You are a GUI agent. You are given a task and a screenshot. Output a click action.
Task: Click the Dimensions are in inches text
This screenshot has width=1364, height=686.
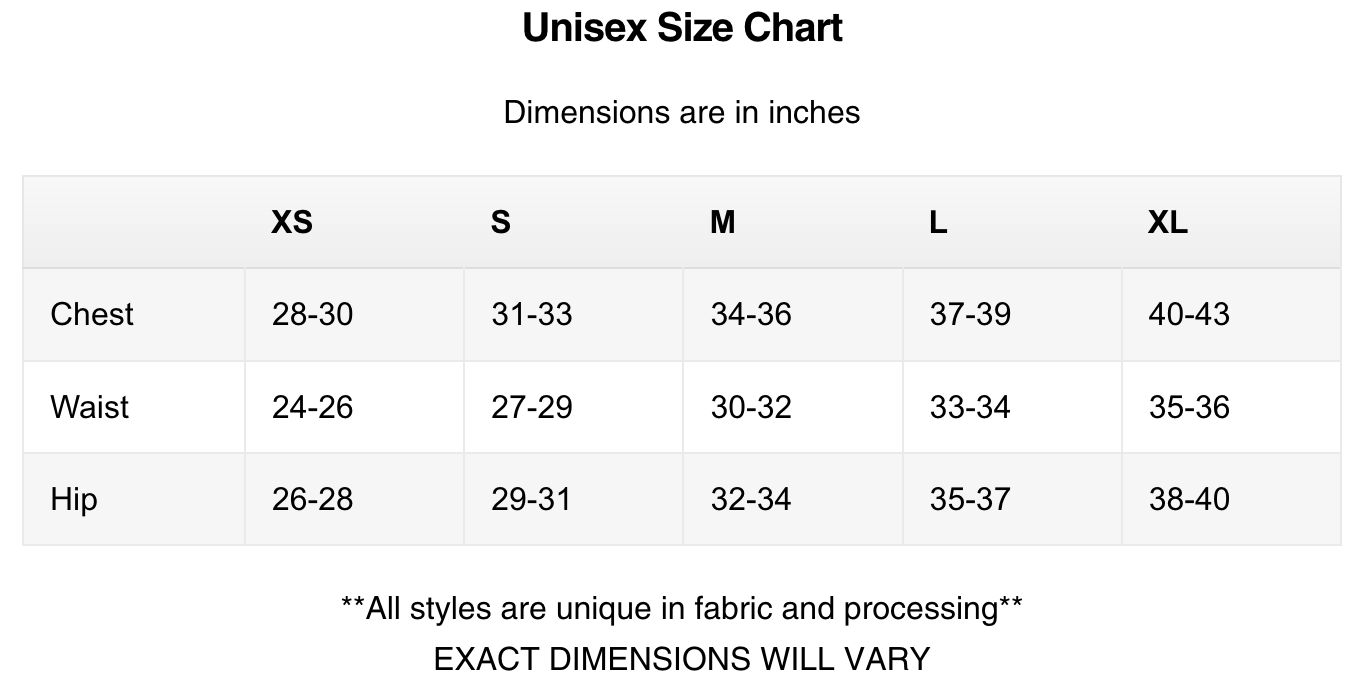[682, 112]
